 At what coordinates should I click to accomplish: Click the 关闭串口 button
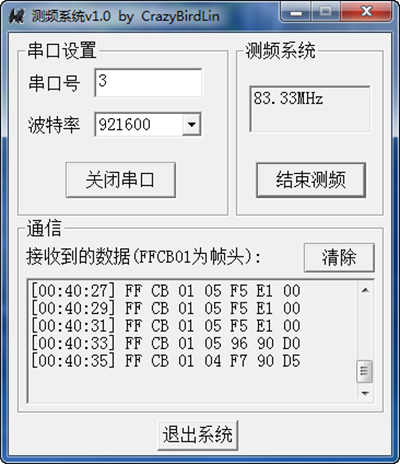(x=121, y=180)
